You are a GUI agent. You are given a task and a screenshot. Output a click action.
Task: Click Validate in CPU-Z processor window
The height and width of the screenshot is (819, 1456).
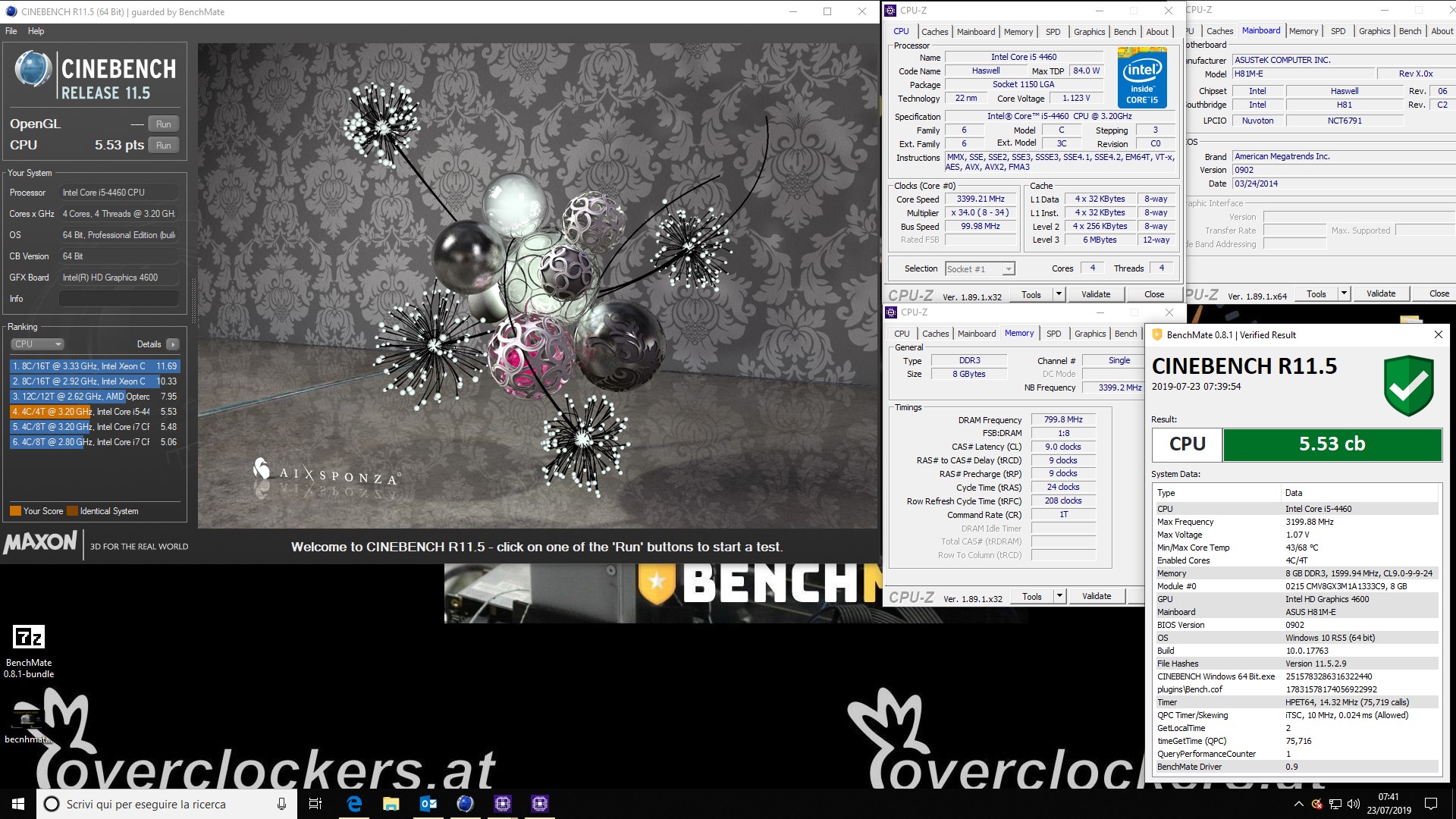[x=1095, y=294]
